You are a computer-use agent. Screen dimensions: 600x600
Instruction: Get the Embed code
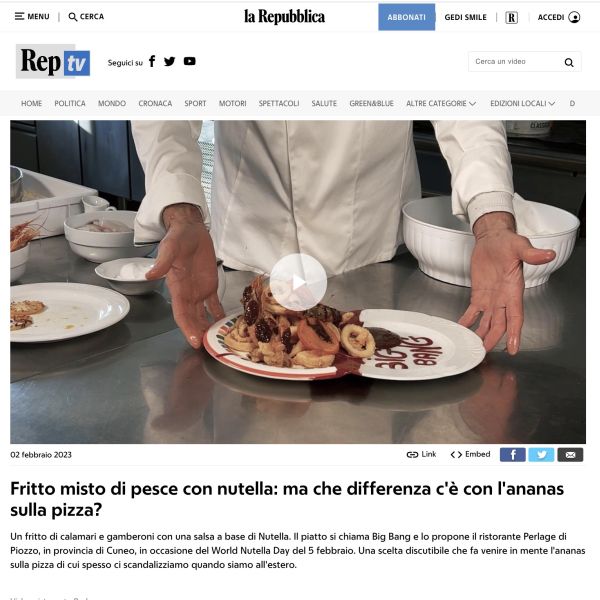click(470, 454)
